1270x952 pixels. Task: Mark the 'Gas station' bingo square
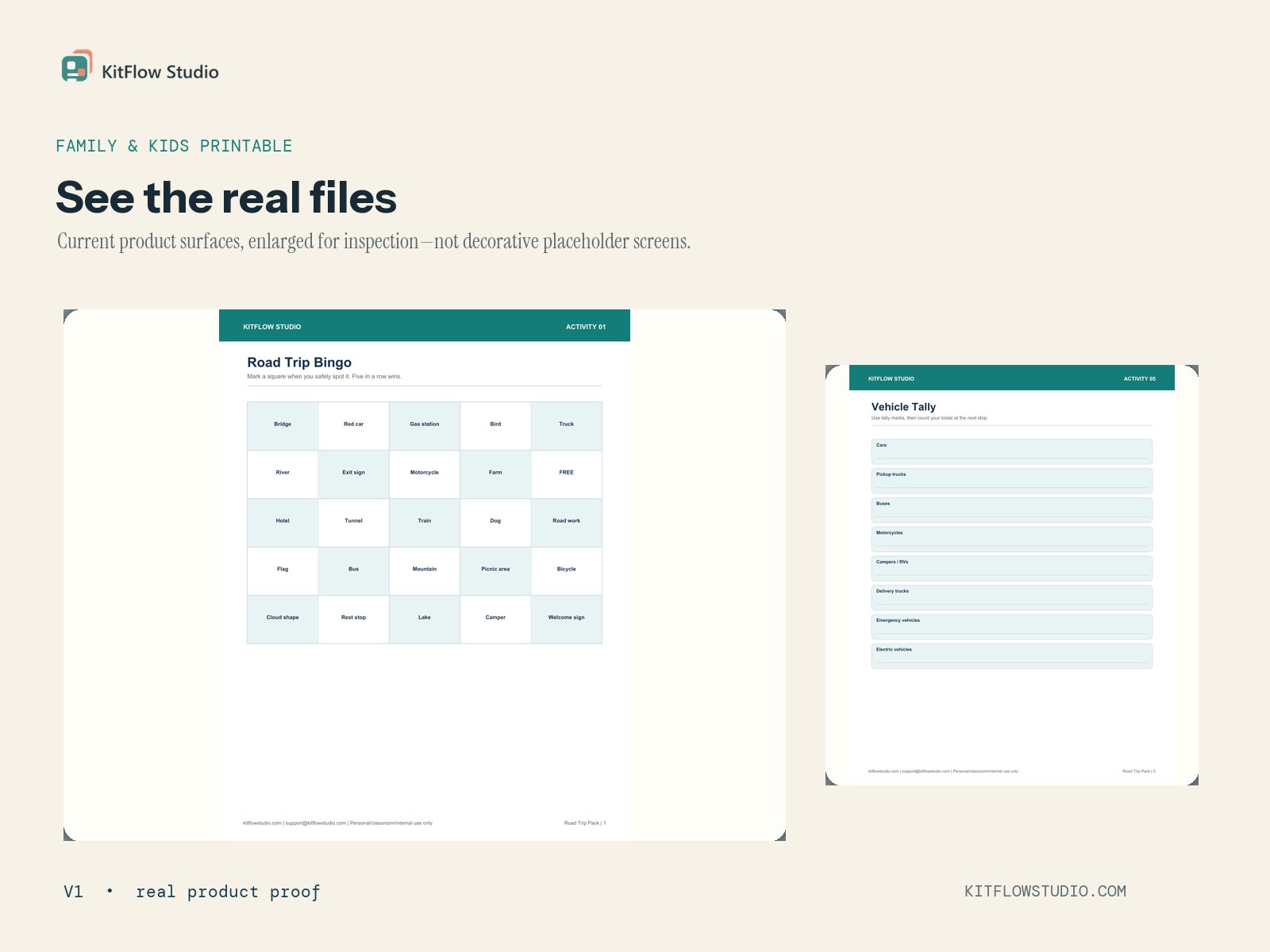tap(425, 426)
